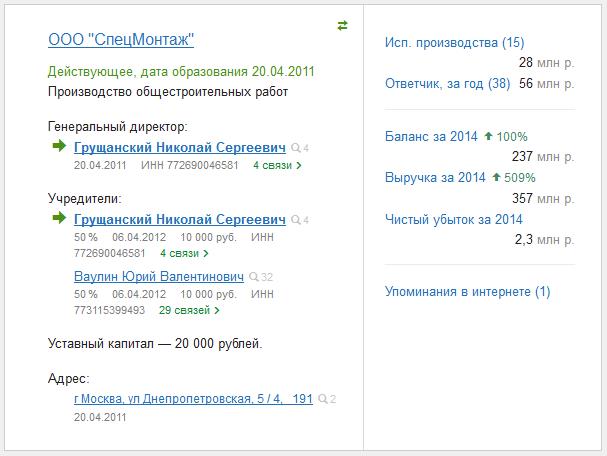This screenshot has width=607, height=456.
Task: Open the ООО "СпецМонтаж" company link
Action: click(121, 39)
